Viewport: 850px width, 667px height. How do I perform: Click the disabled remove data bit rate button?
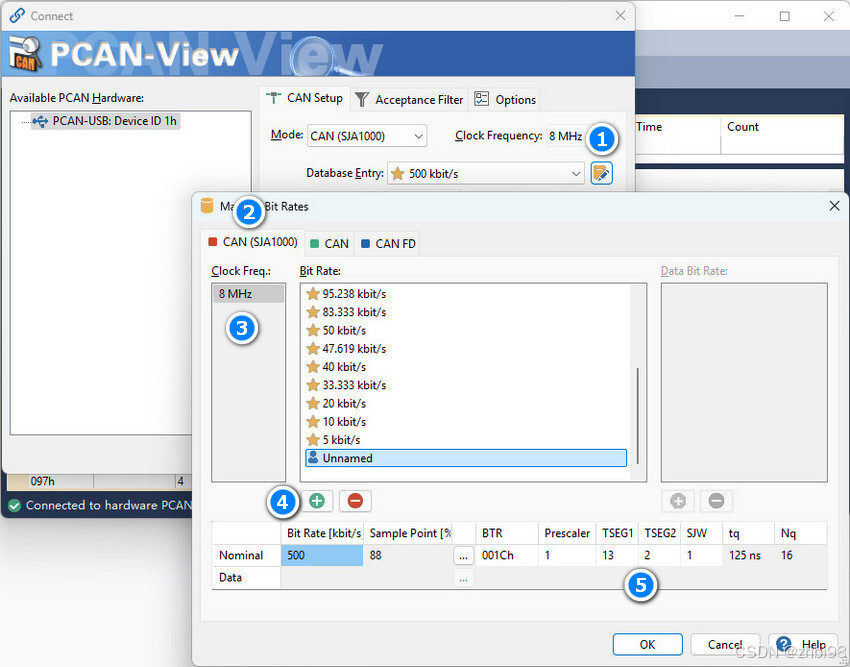pos(716,501)
